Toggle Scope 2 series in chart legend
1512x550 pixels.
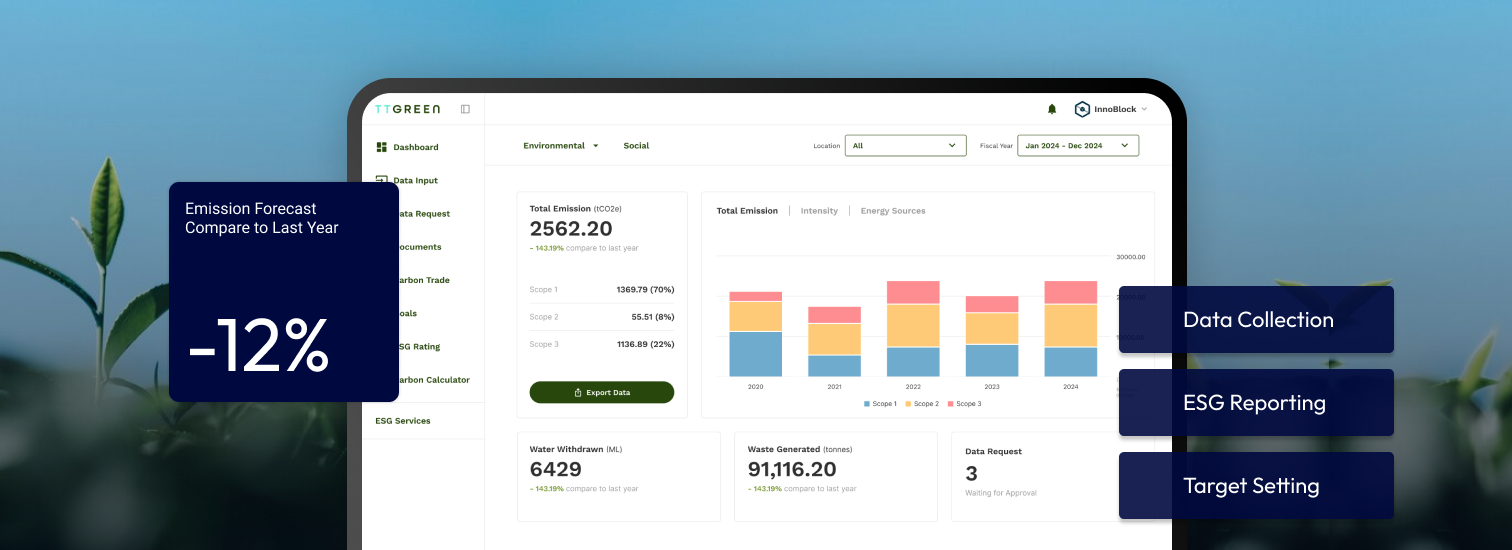pyautogui.click(x=922, y=404)
